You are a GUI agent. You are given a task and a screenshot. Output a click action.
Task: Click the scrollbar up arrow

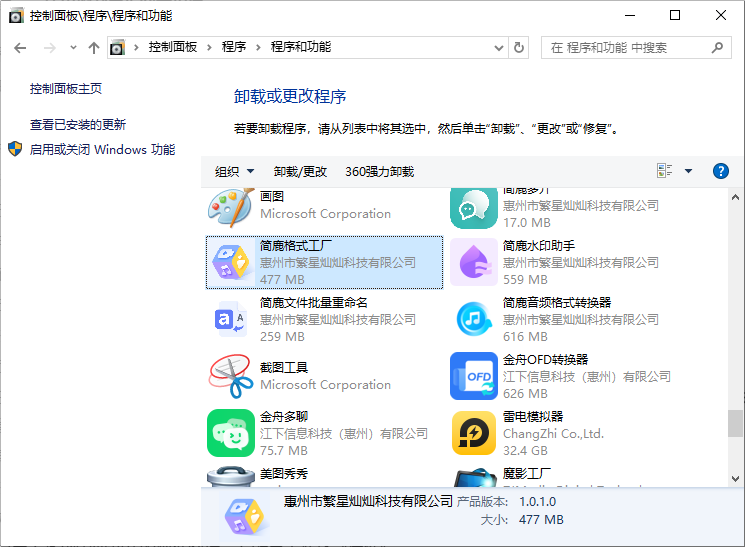pyautogui.click(x=735, y=197)
